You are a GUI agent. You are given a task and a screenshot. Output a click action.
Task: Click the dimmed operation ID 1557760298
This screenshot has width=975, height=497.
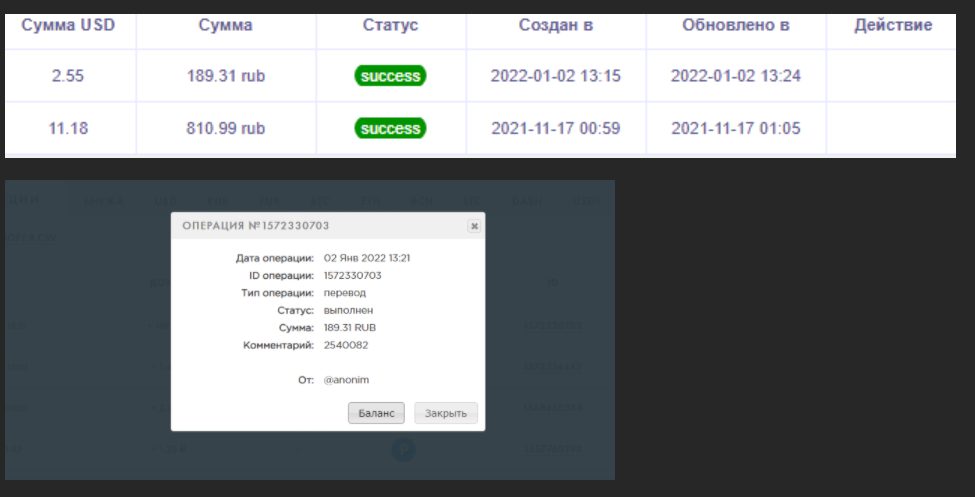click(553, 449)
